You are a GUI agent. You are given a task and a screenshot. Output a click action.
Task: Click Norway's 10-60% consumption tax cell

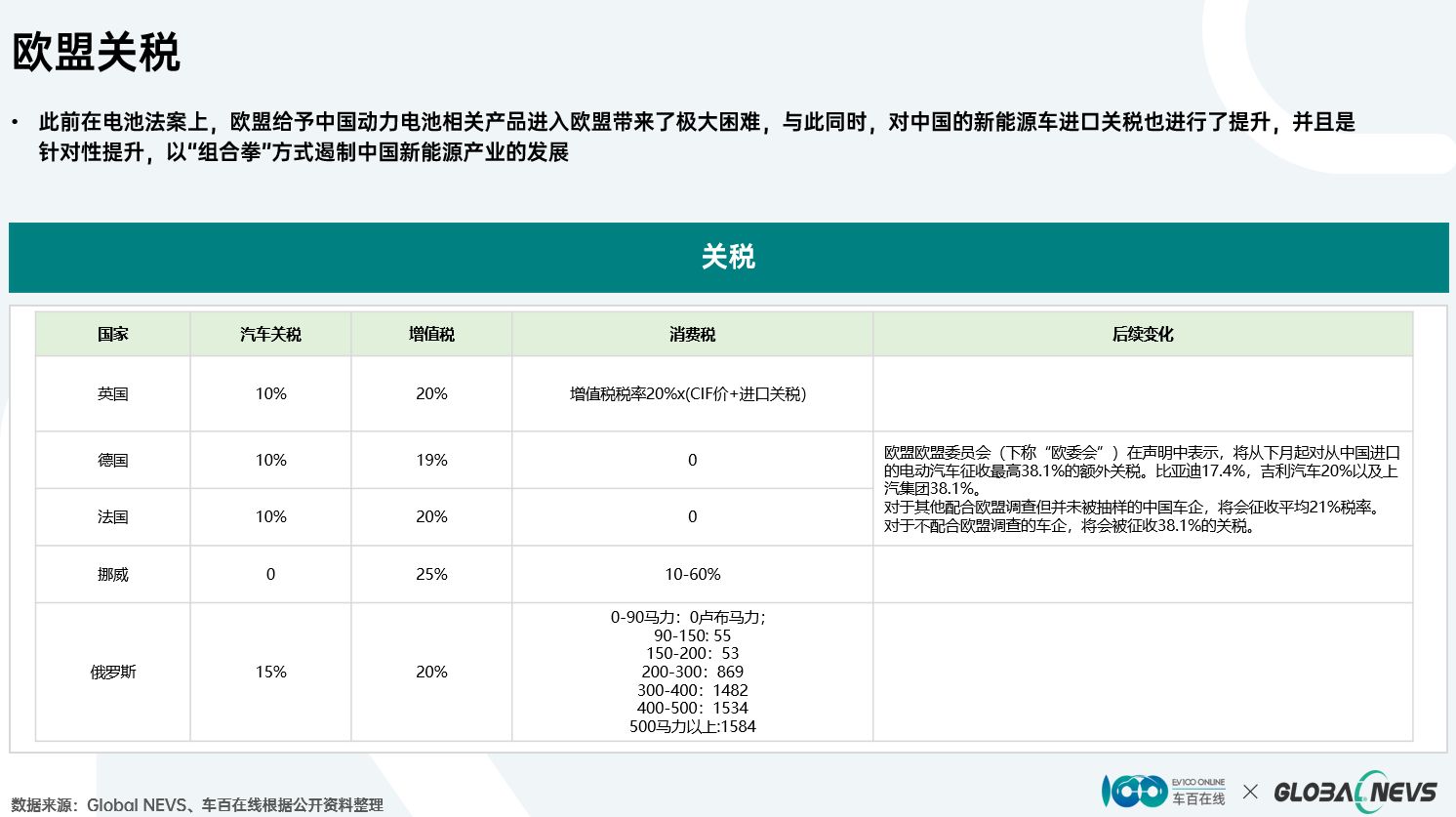[692, 575]
